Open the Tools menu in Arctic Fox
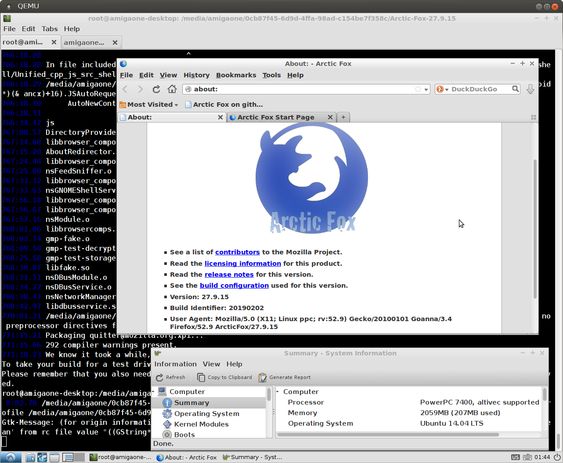 [271, 75]
